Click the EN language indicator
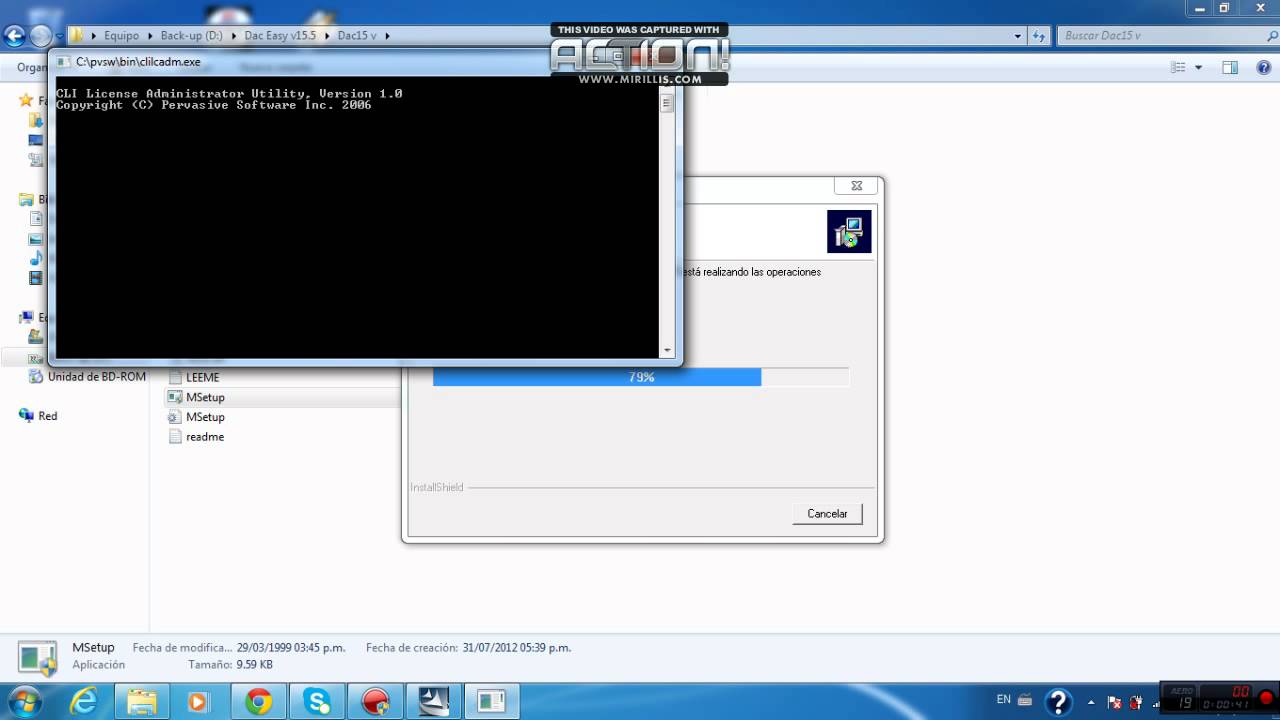Screen dimensions: 1280x720 click(1004, 699)
